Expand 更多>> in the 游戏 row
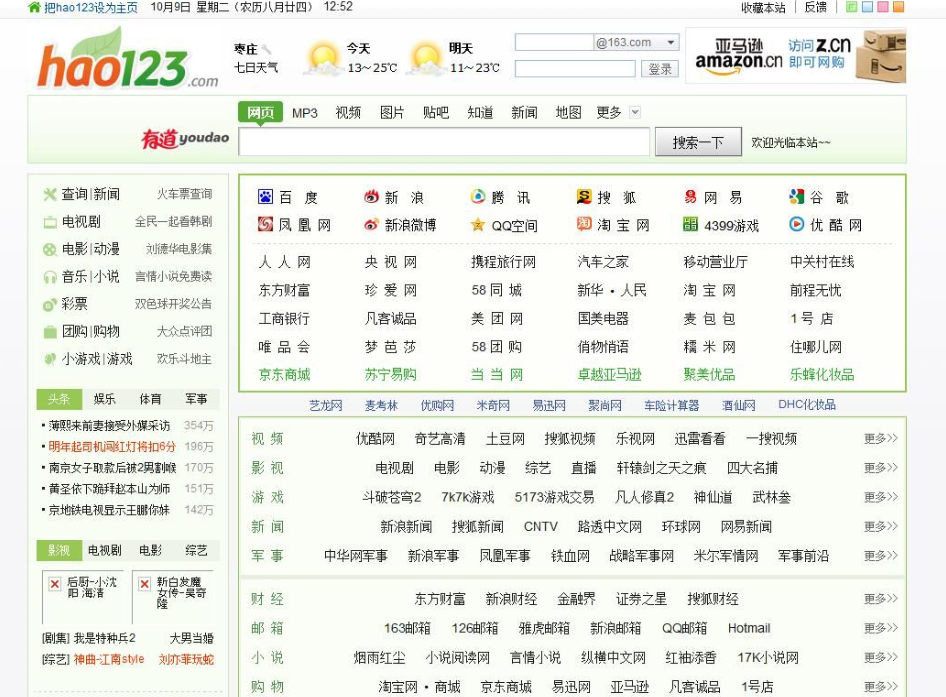This screenshot has width=946, height=697. (880, 497)
